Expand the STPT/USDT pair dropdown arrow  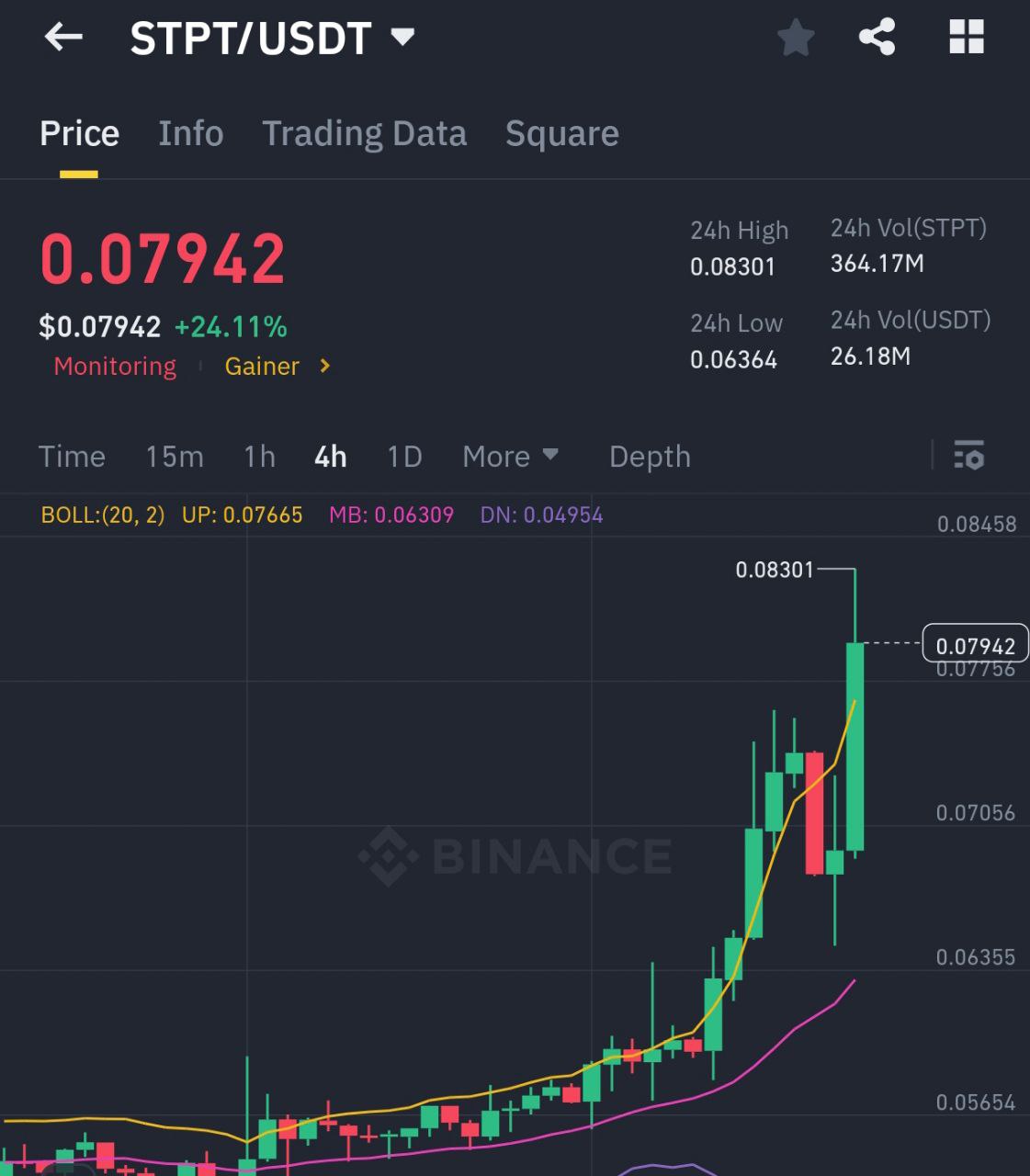402,38
